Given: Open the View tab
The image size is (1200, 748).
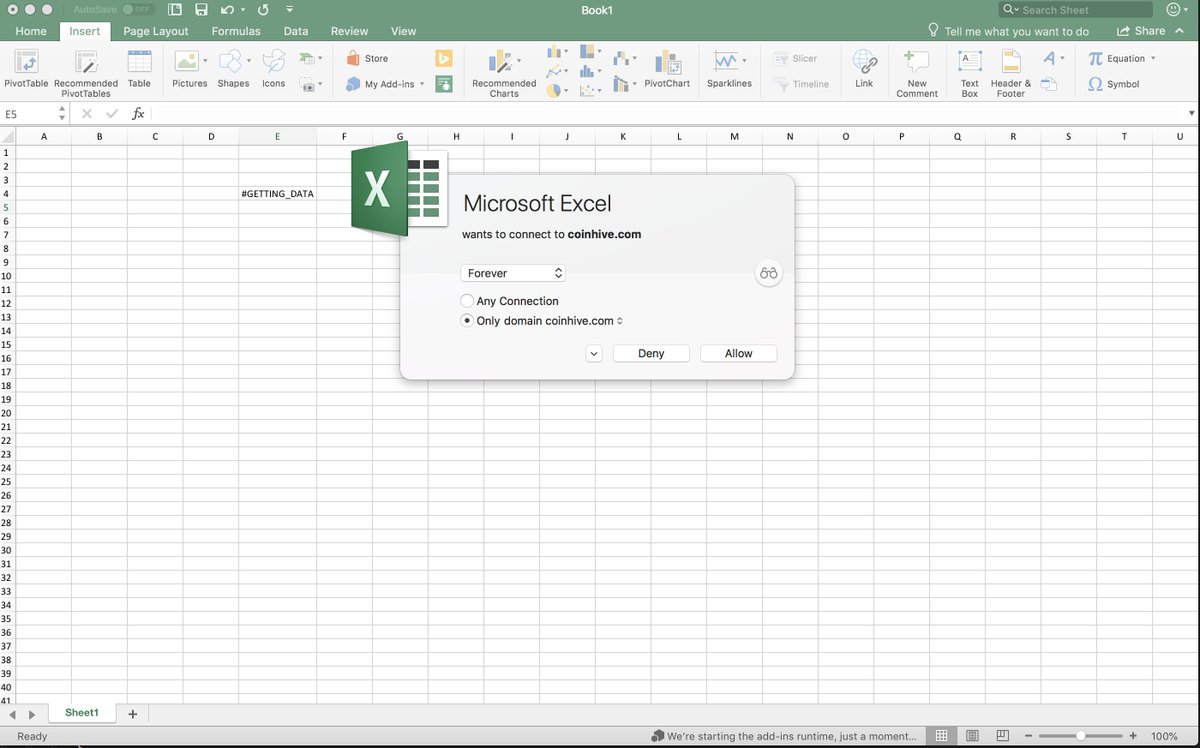Looking at the screenshot, I should point(404,31).
